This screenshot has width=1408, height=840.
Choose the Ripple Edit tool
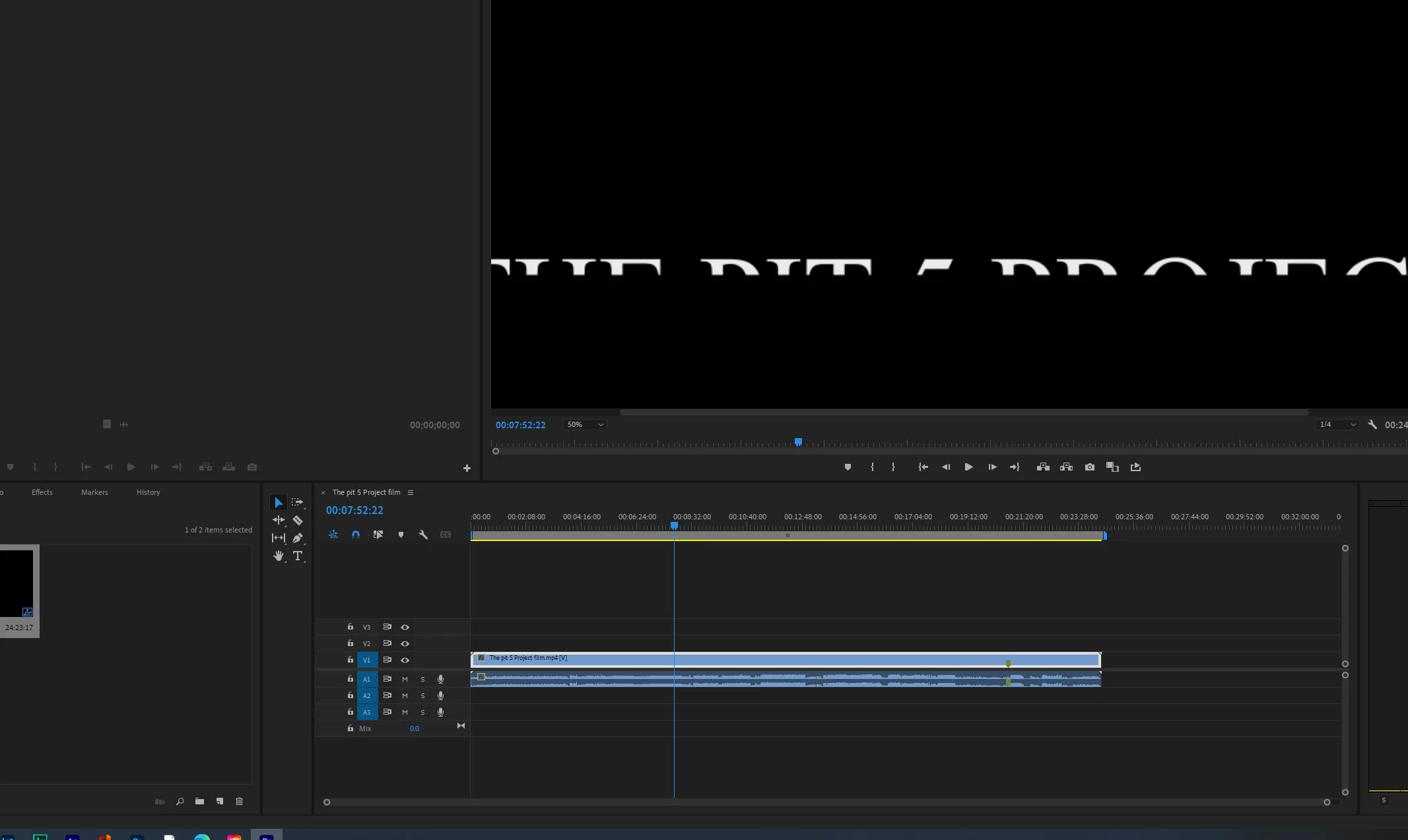[279, 521]
